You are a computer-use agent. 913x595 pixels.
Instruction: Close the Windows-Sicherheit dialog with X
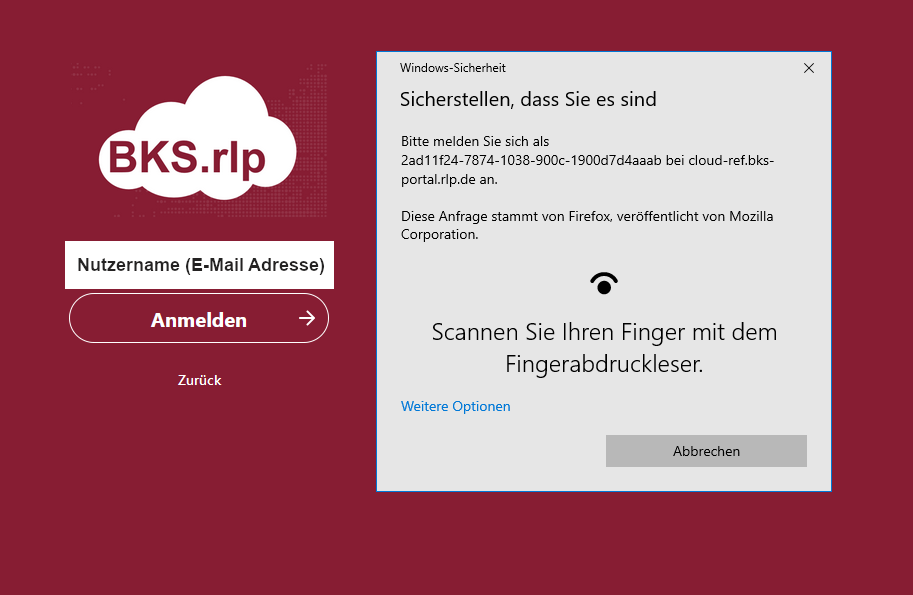809,68
